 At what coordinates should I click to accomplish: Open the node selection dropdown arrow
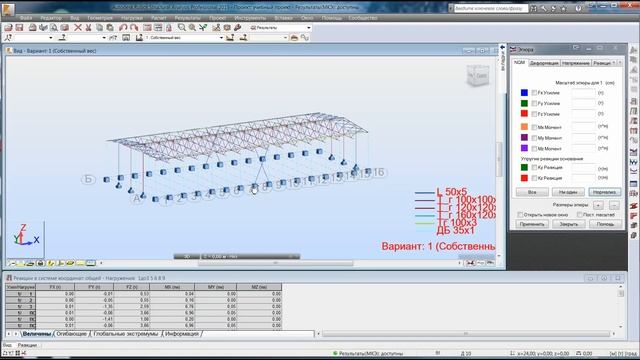[51, 38]
